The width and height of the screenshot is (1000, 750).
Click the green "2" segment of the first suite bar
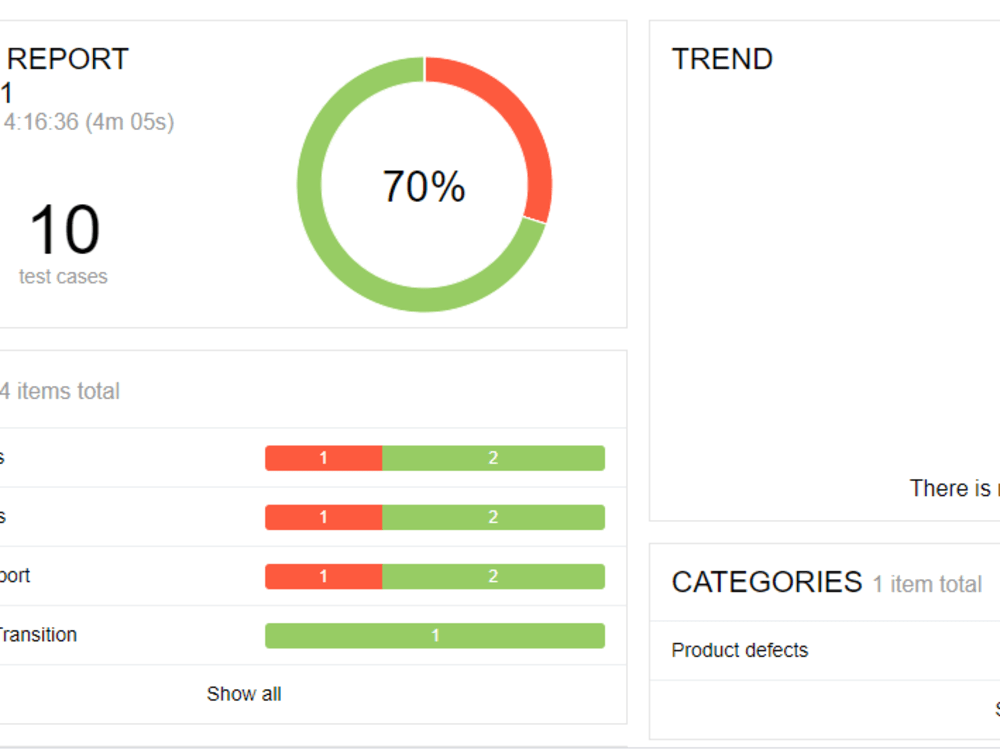(x=492, y=457)
